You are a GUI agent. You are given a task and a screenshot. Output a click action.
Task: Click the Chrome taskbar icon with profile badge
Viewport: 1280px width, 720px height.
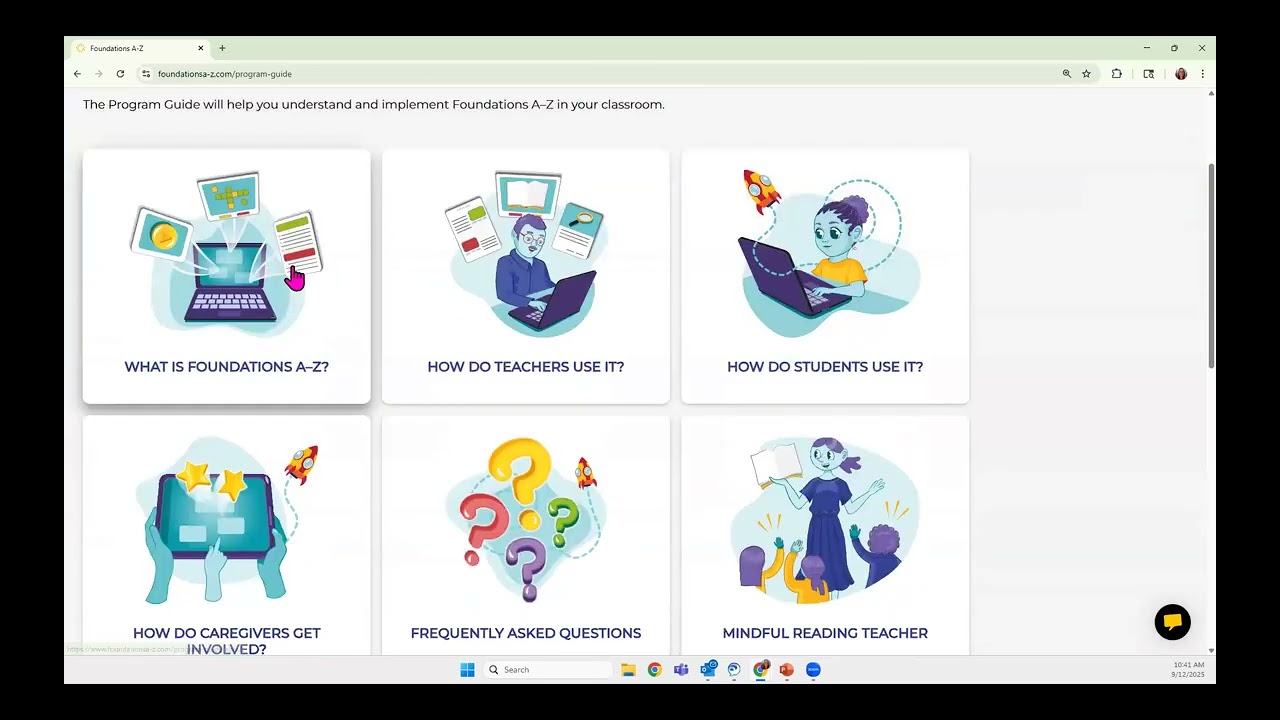[x=761, y=669]
